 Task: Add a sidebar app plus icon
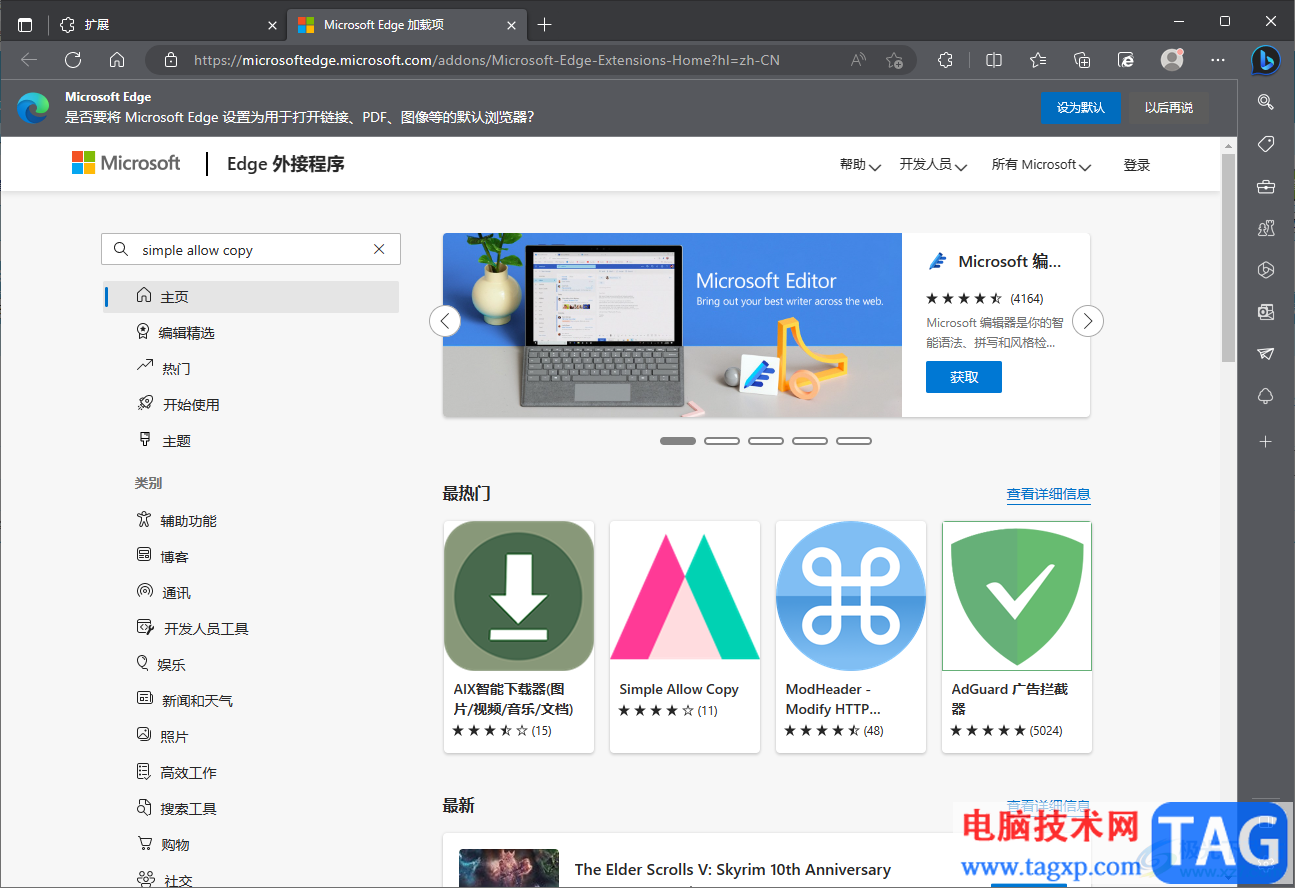[1265, 441]
